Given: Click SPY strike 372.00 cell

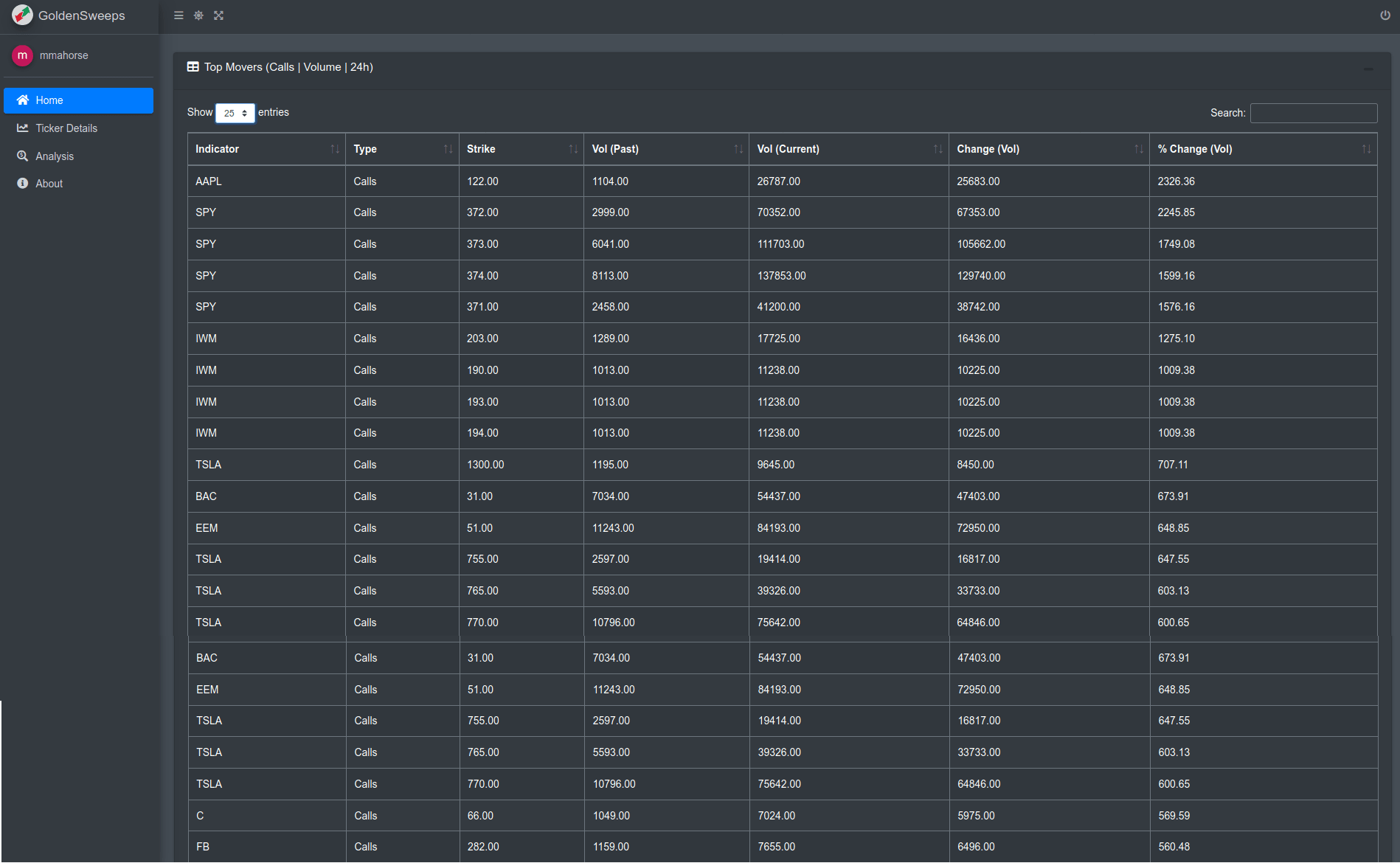Looking at the screenshot, I should coord(521,212).
